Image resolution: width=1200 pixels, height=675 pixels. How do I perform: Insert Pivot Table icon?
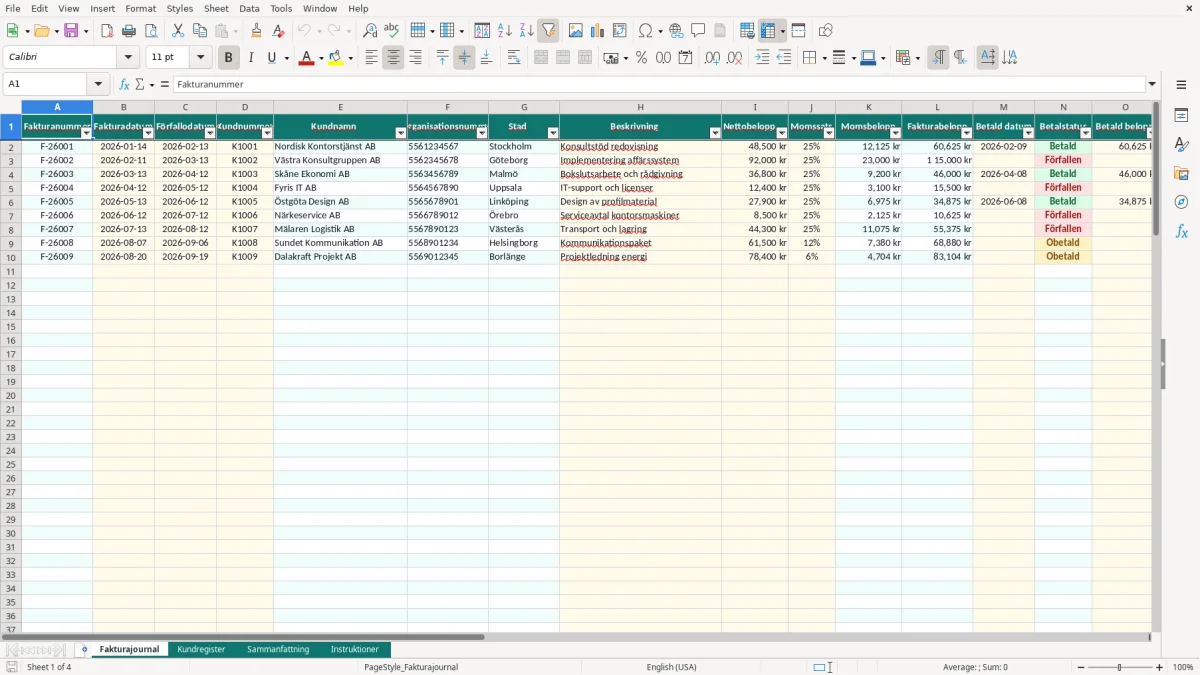[620, 31]
